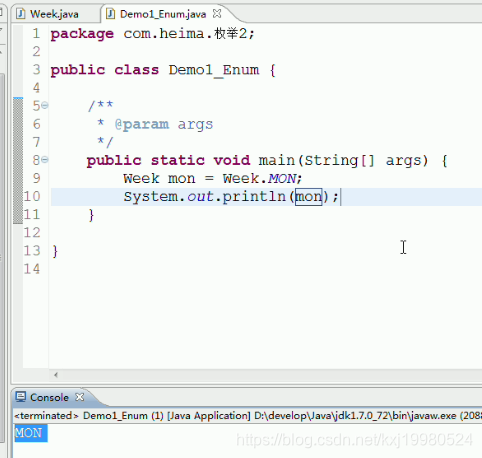Click the Java file icon on Week.java tab
The height and width of the screenshot is (458, 482).
[21, 14]
